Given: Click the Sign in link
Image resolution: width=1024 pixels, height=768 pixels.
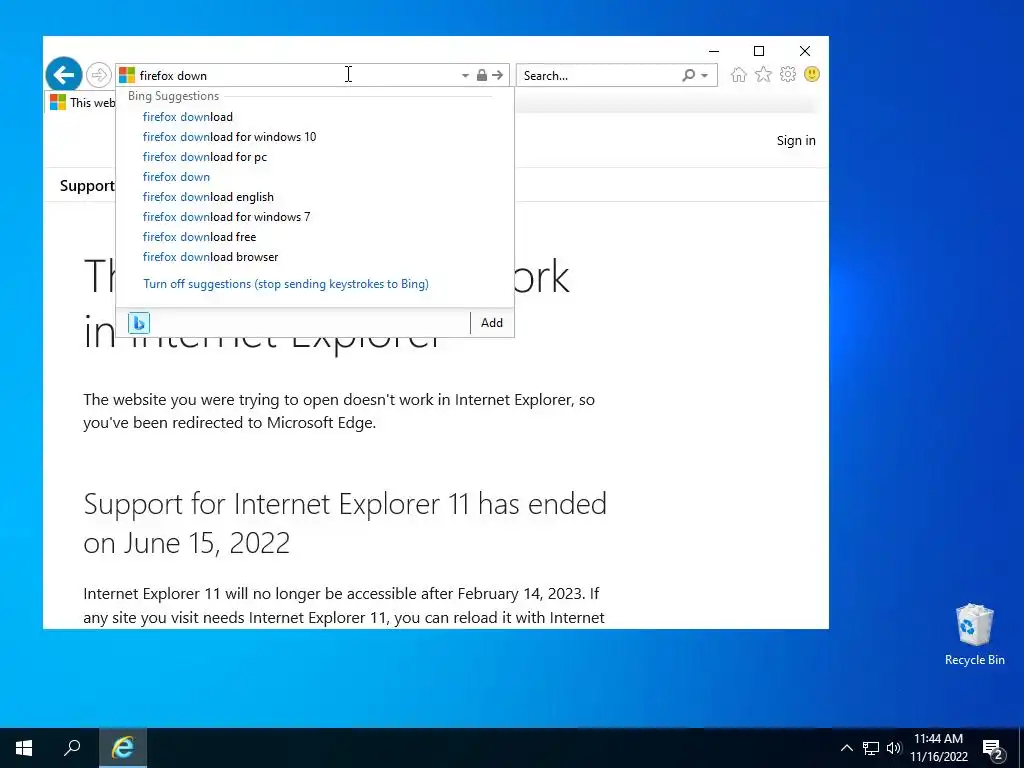Looking at the screenshot, I should click(x=796, y=140).
